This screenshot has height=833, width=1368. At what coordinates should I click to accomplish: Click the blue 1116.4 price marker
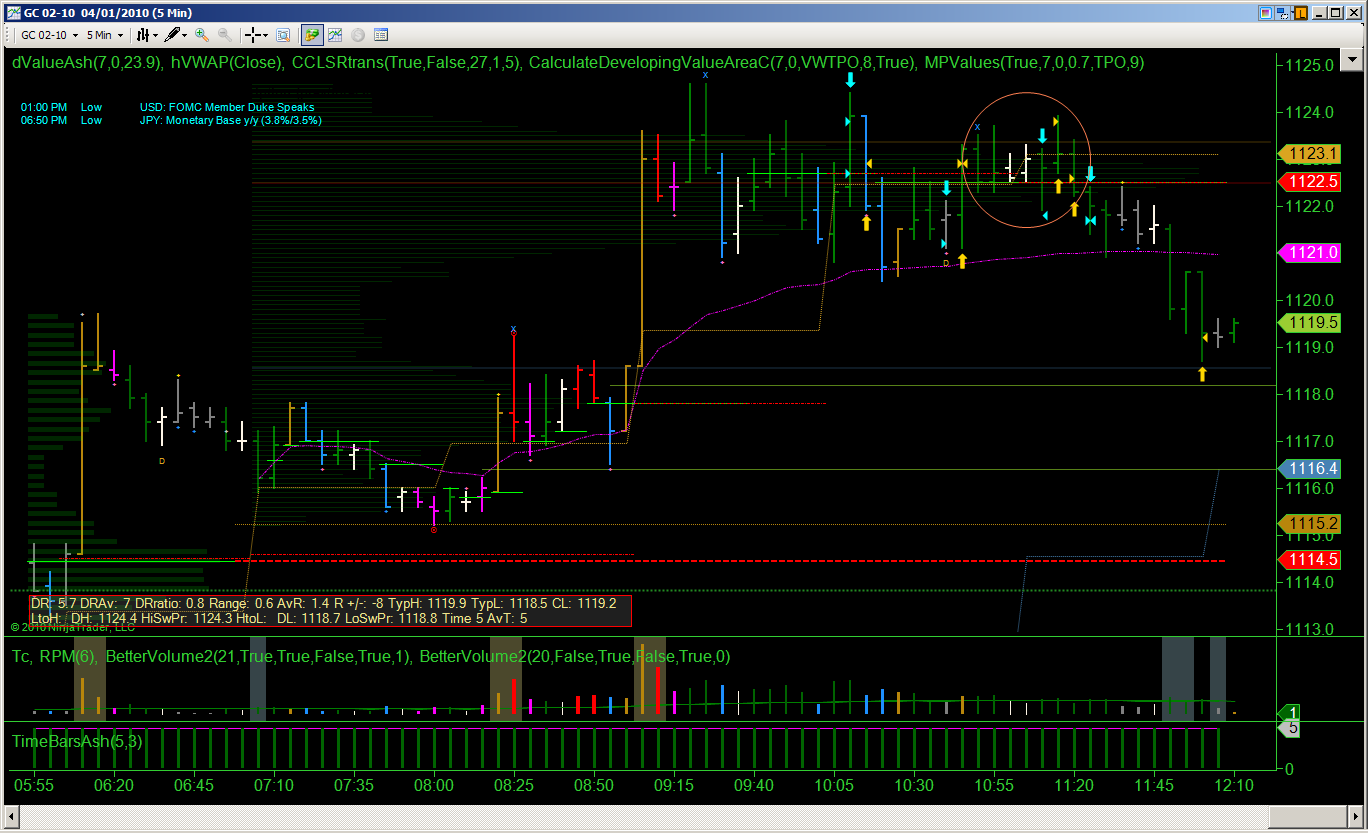click(x=1311, y=468)
